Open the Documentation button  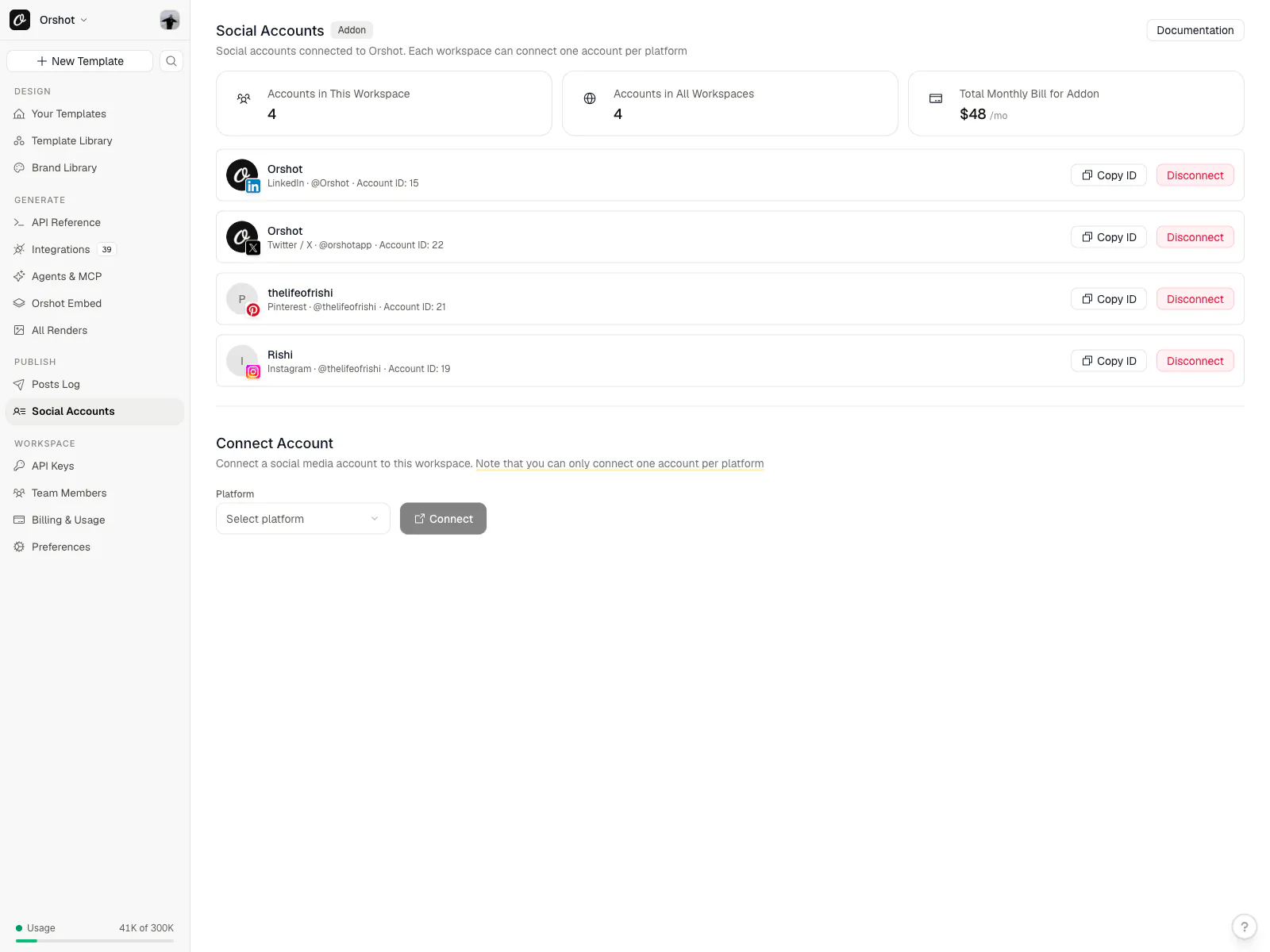pos(1195,30)
